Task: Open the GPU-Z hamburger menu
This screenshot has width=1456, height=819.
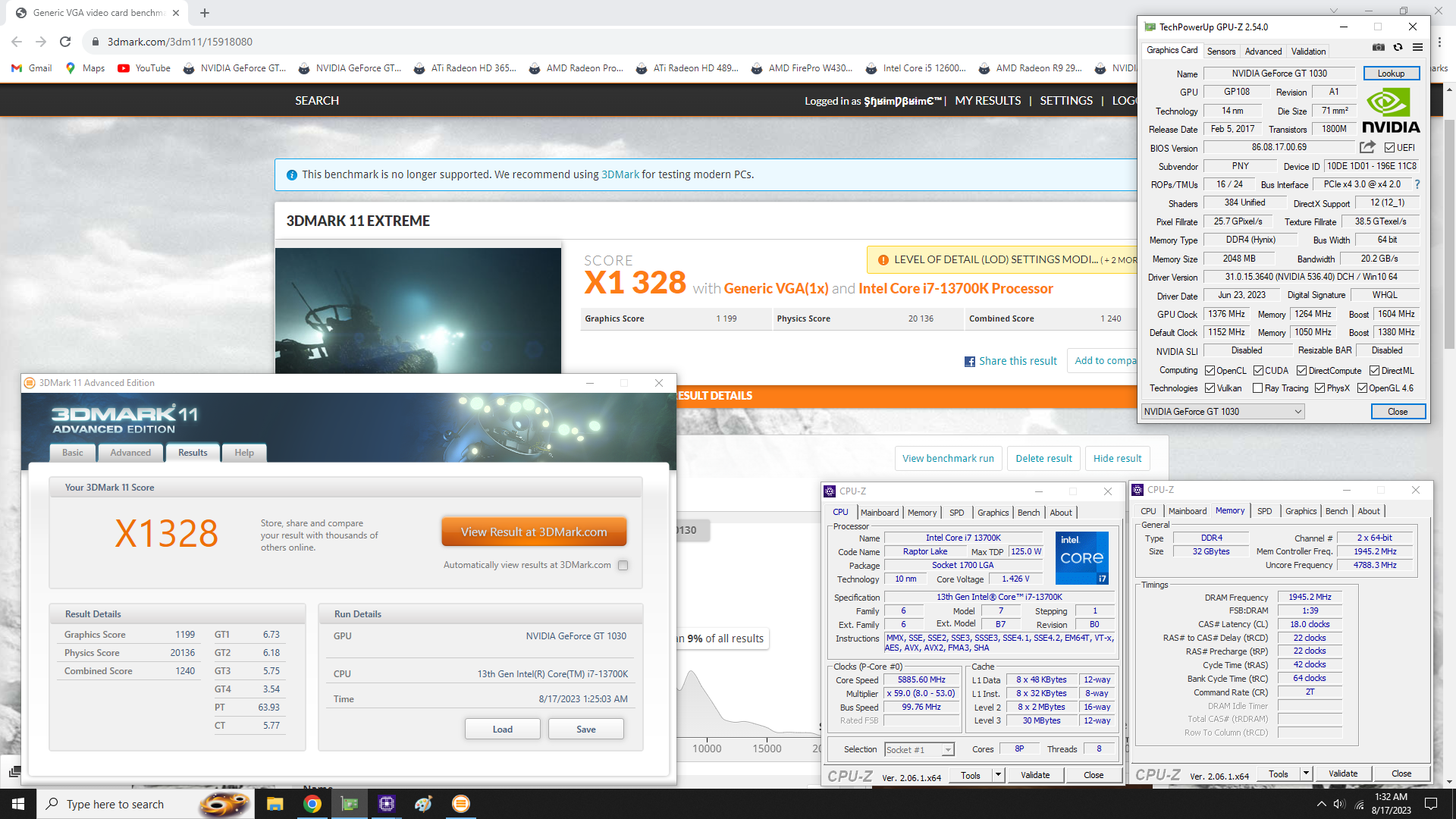Action: (x=1417, y=47)
